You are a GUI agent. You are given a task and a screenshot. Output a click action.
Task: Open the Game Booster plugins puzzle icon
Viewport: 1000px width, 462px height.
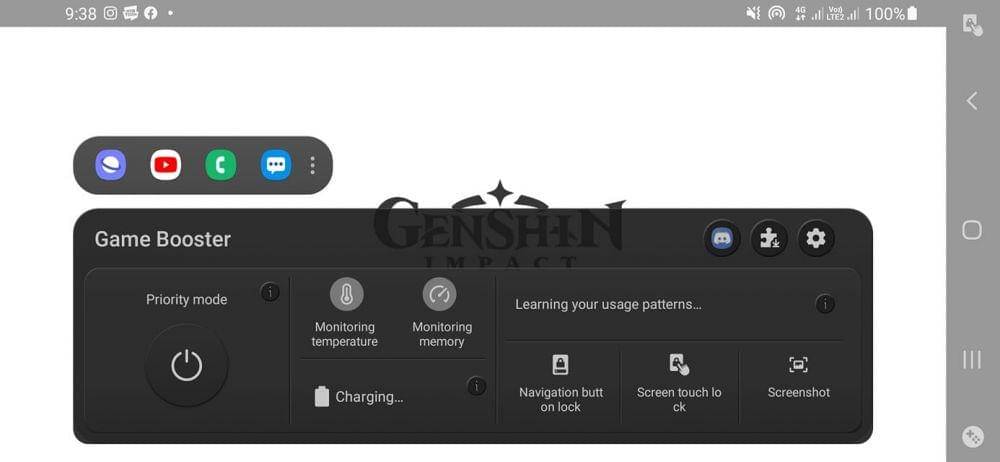769,239
